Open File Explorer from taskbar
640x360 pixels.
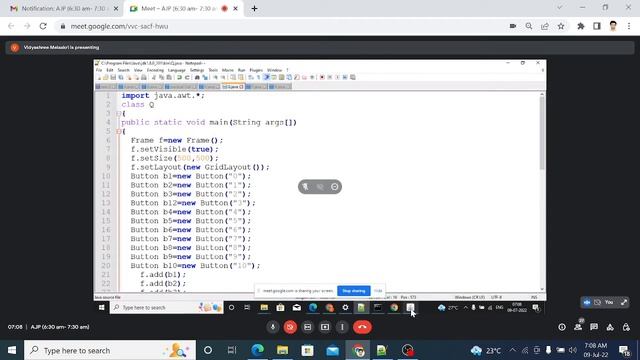pyautogui.click(x=282, y=350)
